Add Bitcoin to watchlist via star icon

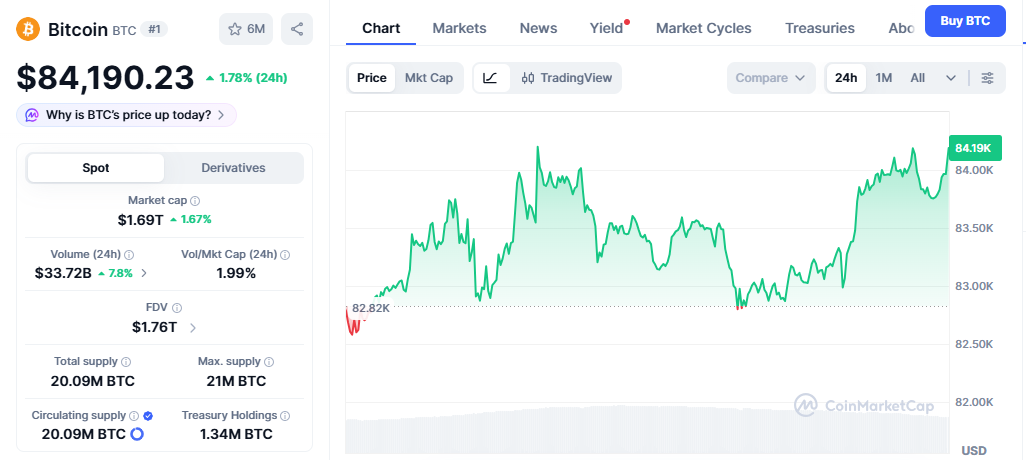246,29
